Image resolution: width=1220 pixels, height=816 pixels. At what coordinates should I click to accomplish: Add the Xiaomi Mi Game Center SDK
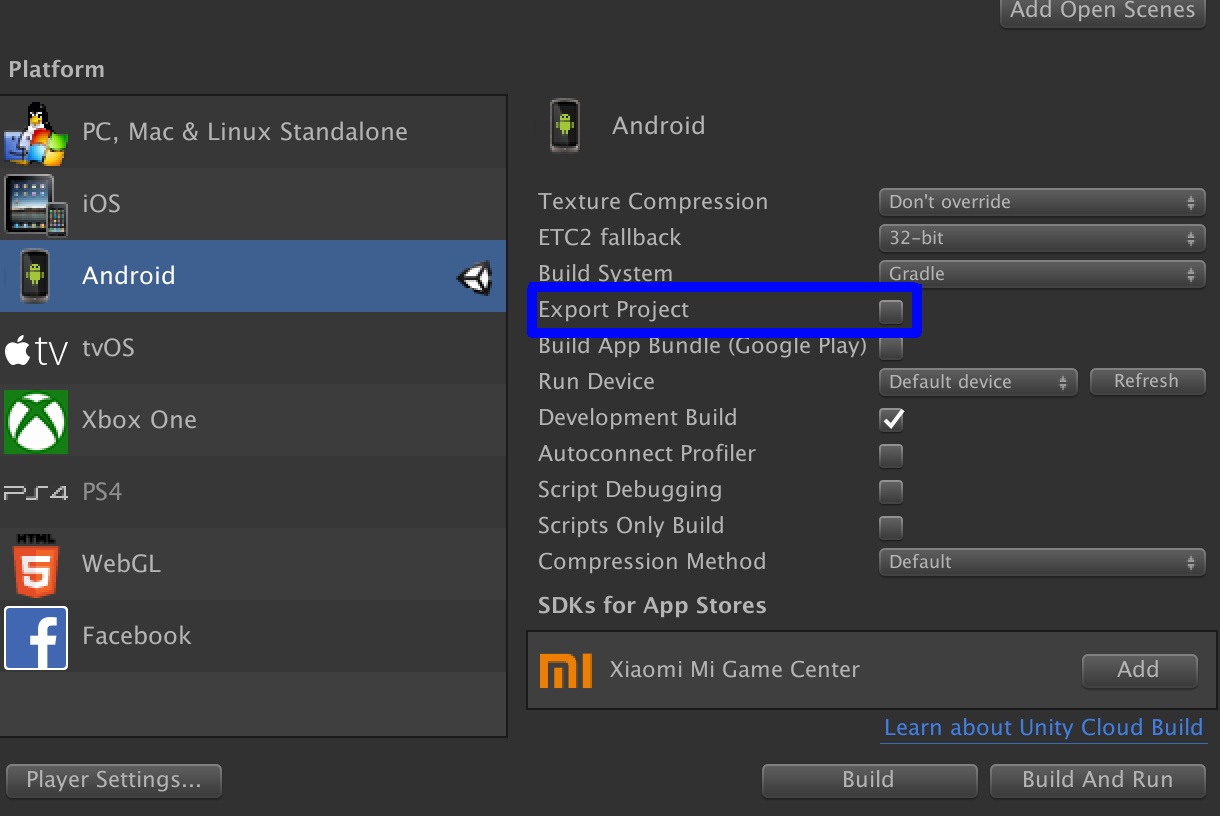pos(1139,670)
